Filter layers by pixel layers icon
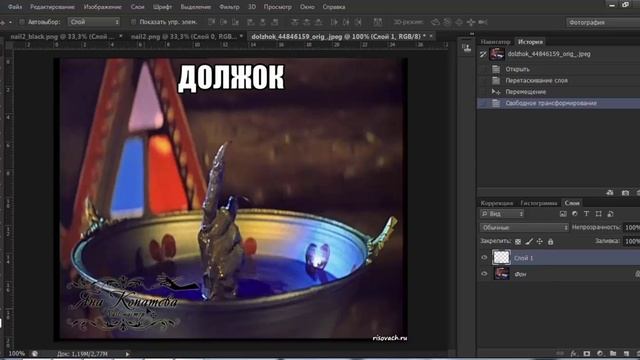The height and width of the screenshot is (360, 640). 563,214
